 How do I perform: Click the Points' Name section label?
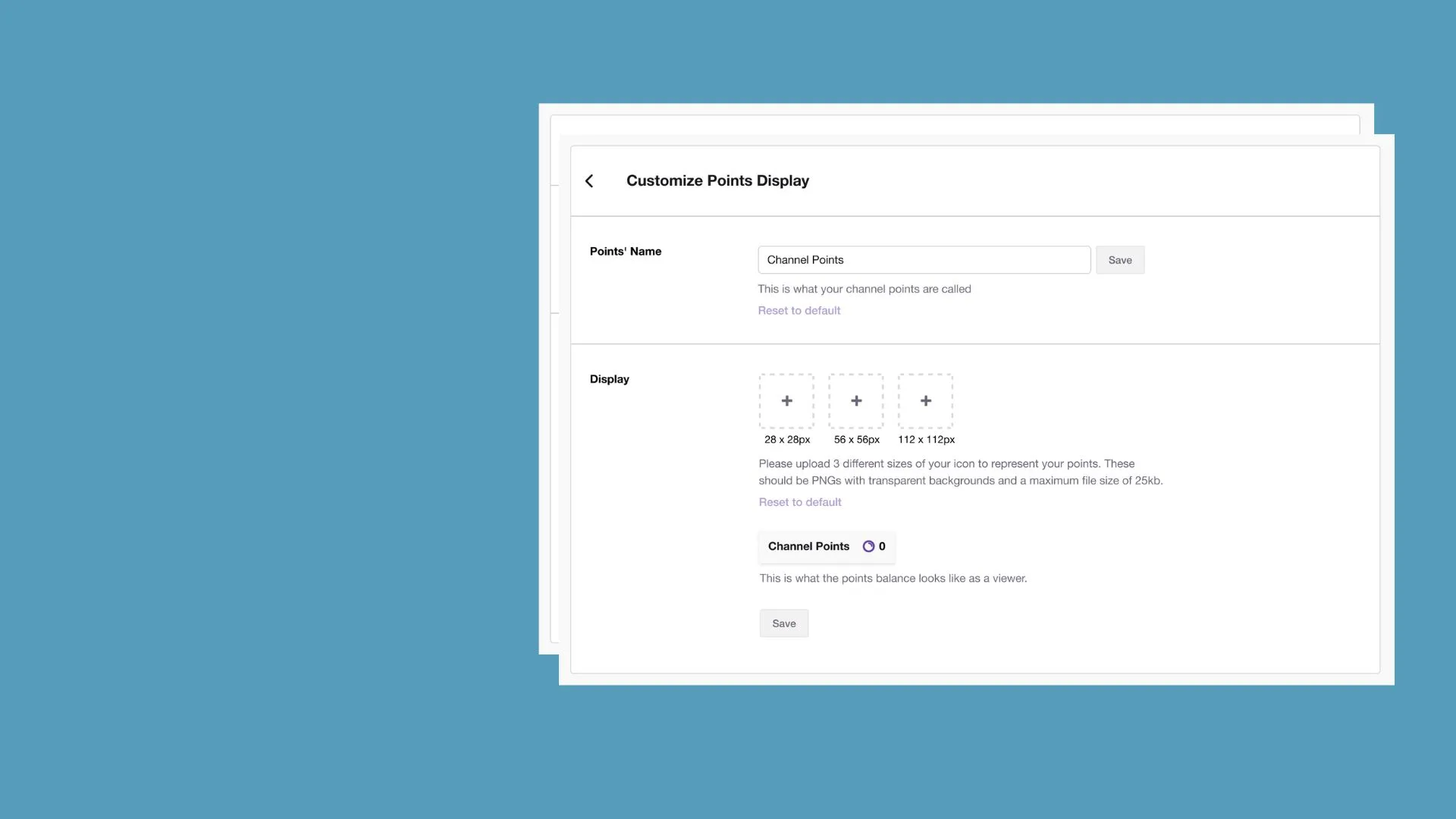625,251
